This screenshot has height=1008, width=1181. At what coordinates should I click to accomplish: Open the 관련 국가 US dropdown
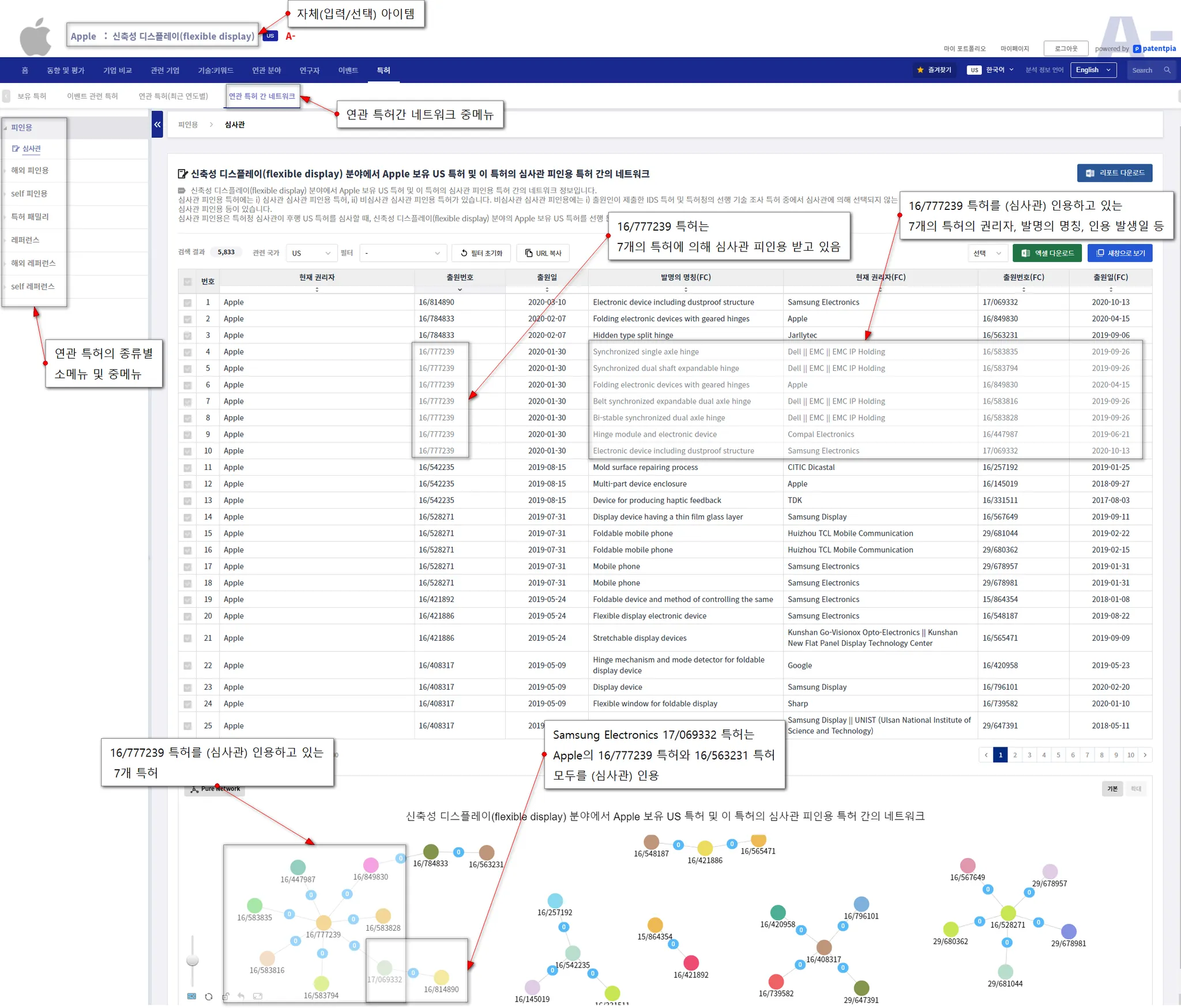click(x=311, y=253)
